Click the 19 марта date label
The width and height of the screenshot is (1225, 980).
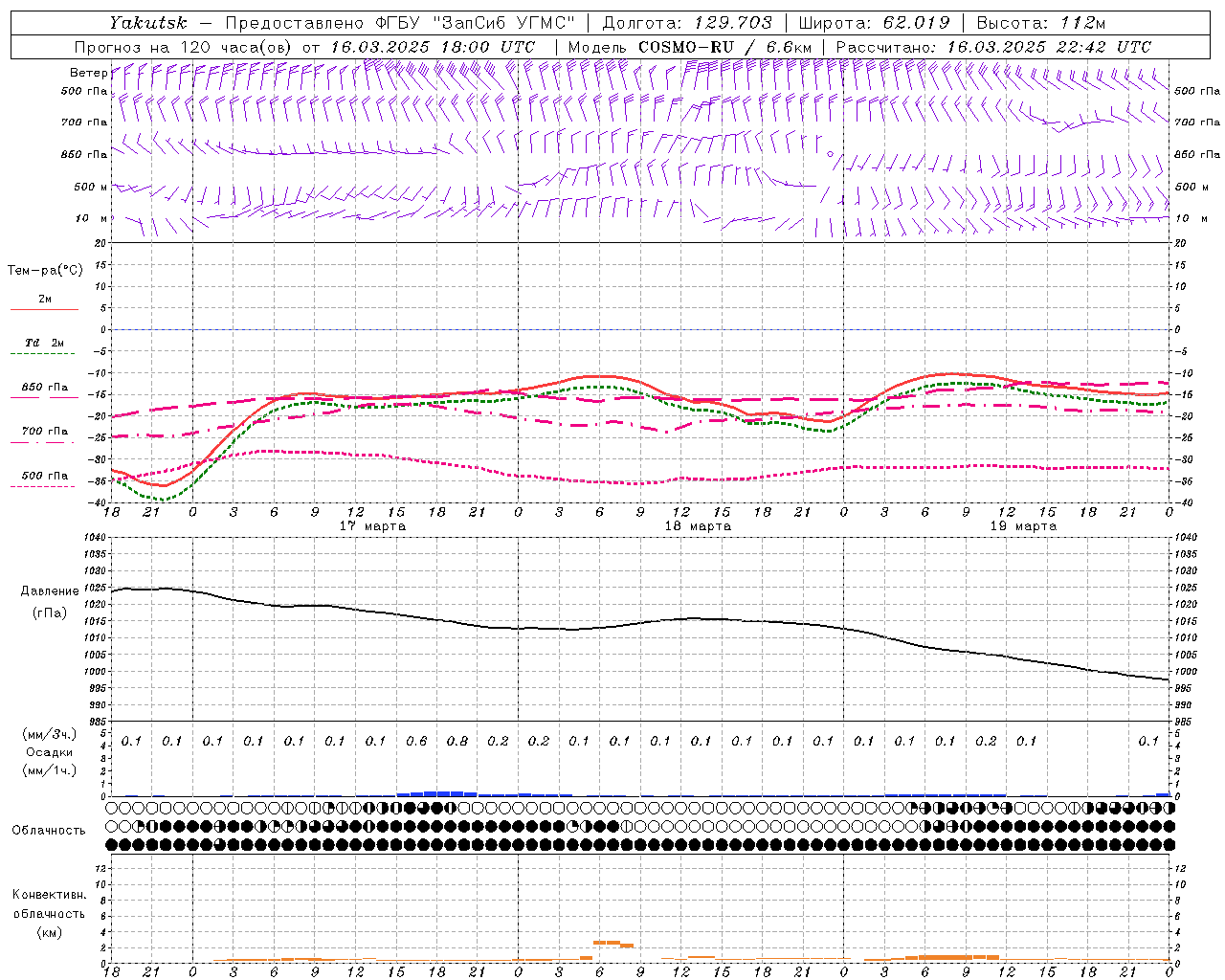pos(1023,526)
